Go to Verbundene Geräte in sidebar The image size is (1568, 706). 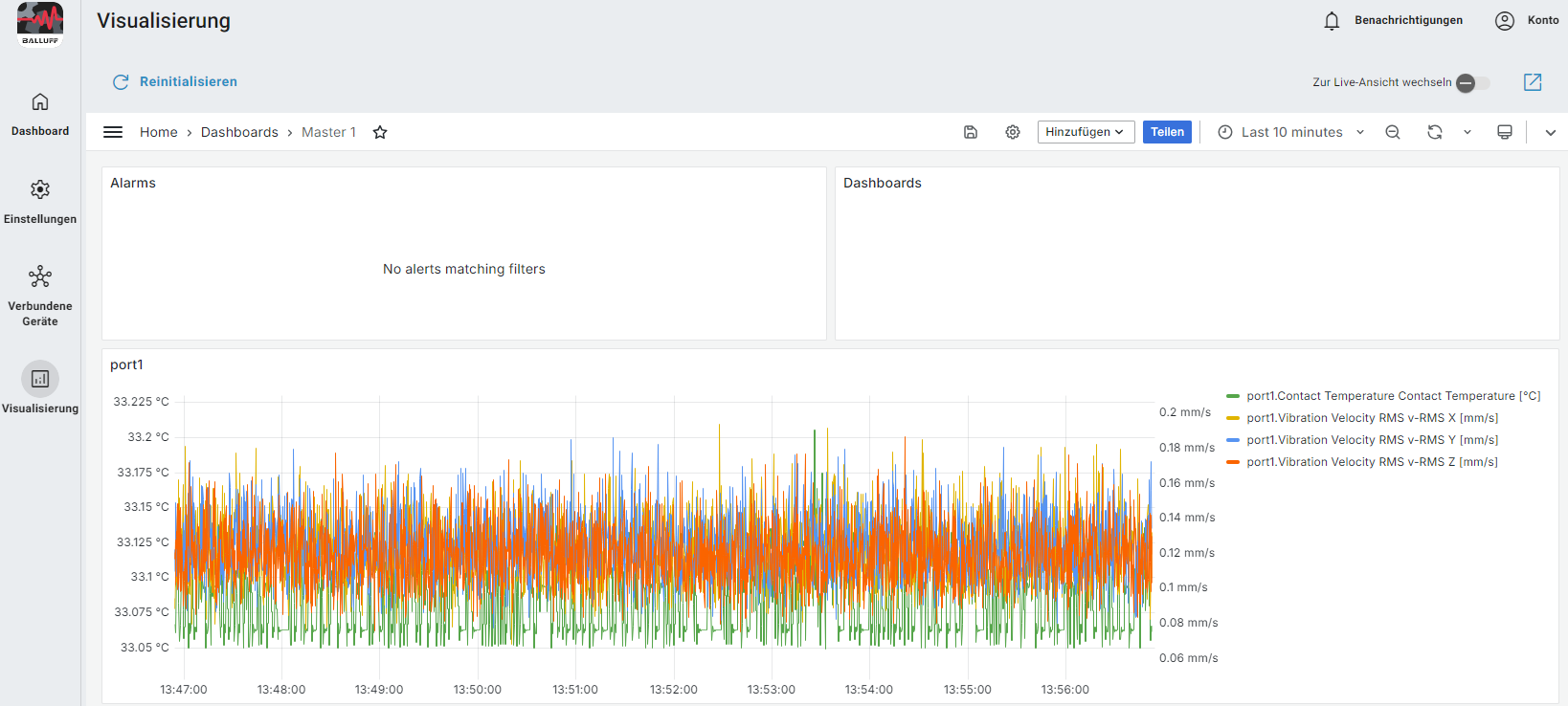coord(40,296)
